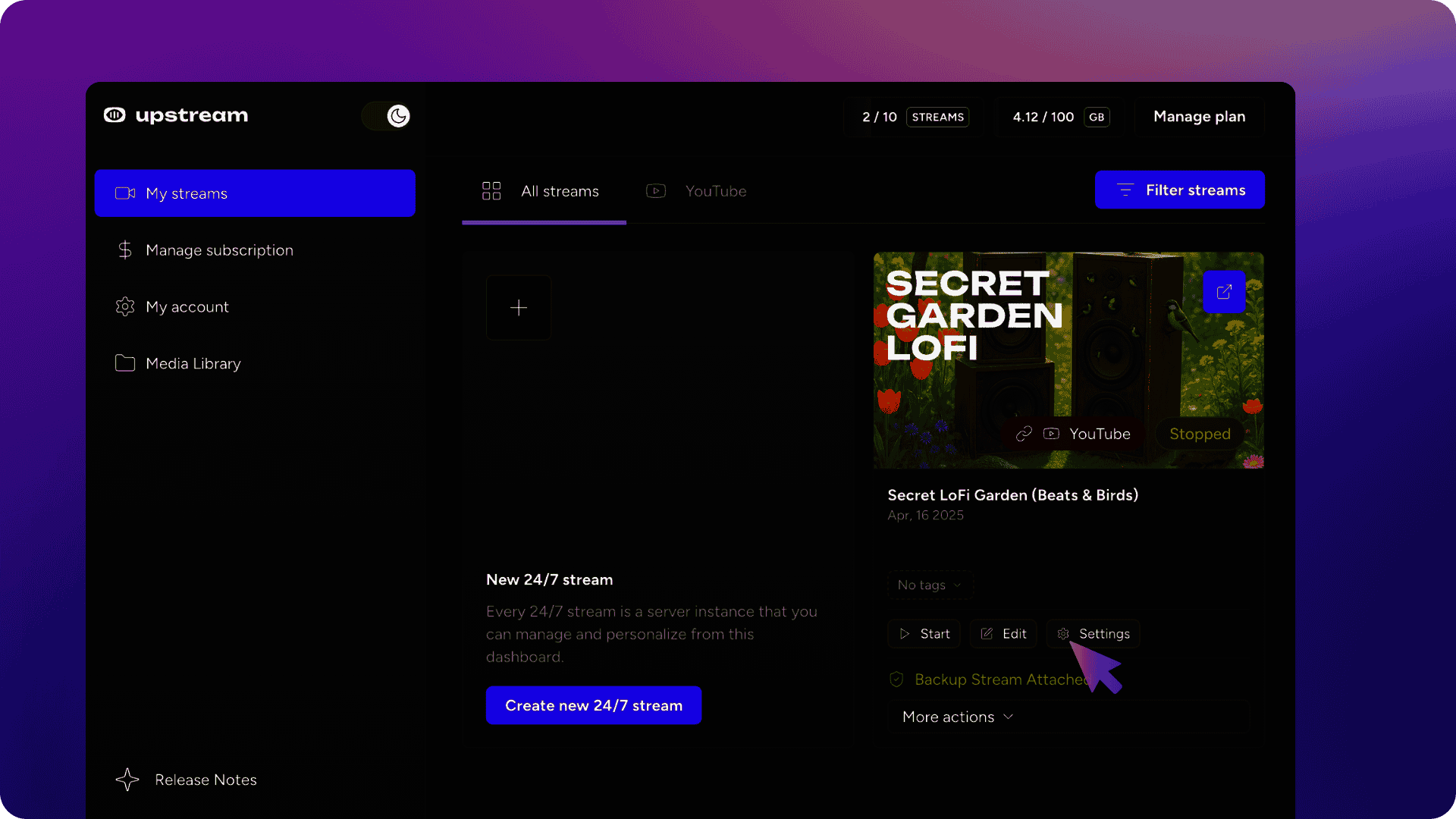Open My account in sidebar
This screenshot has width=1456, height=819.
(187, 307)
